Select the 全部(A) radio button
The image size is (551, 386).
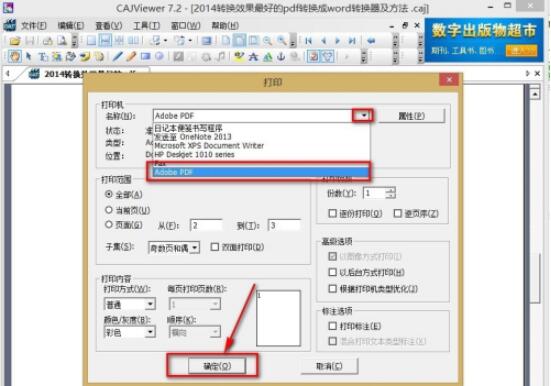(109, 194)
